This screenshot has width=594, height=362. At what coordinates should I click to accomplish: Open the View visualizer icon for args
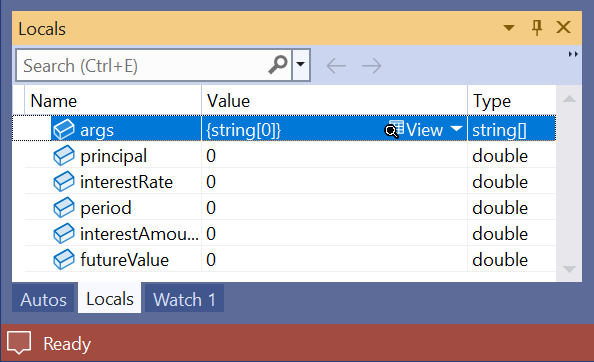click(x=394, y=129)
